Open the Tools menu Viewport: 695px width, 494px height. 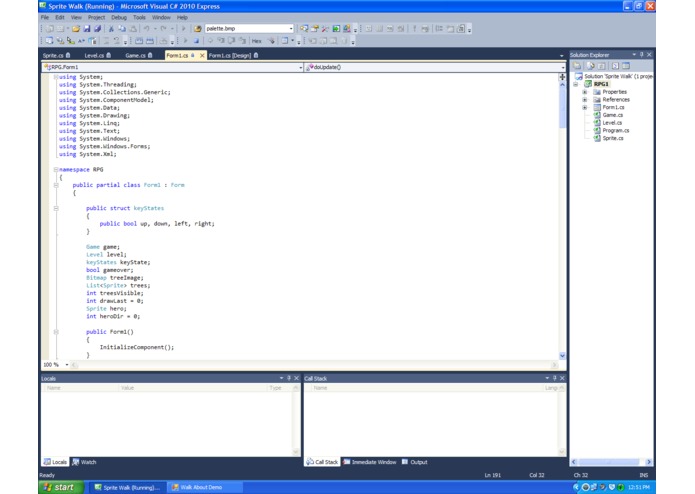pyautogui.click(x=139, y=17)
